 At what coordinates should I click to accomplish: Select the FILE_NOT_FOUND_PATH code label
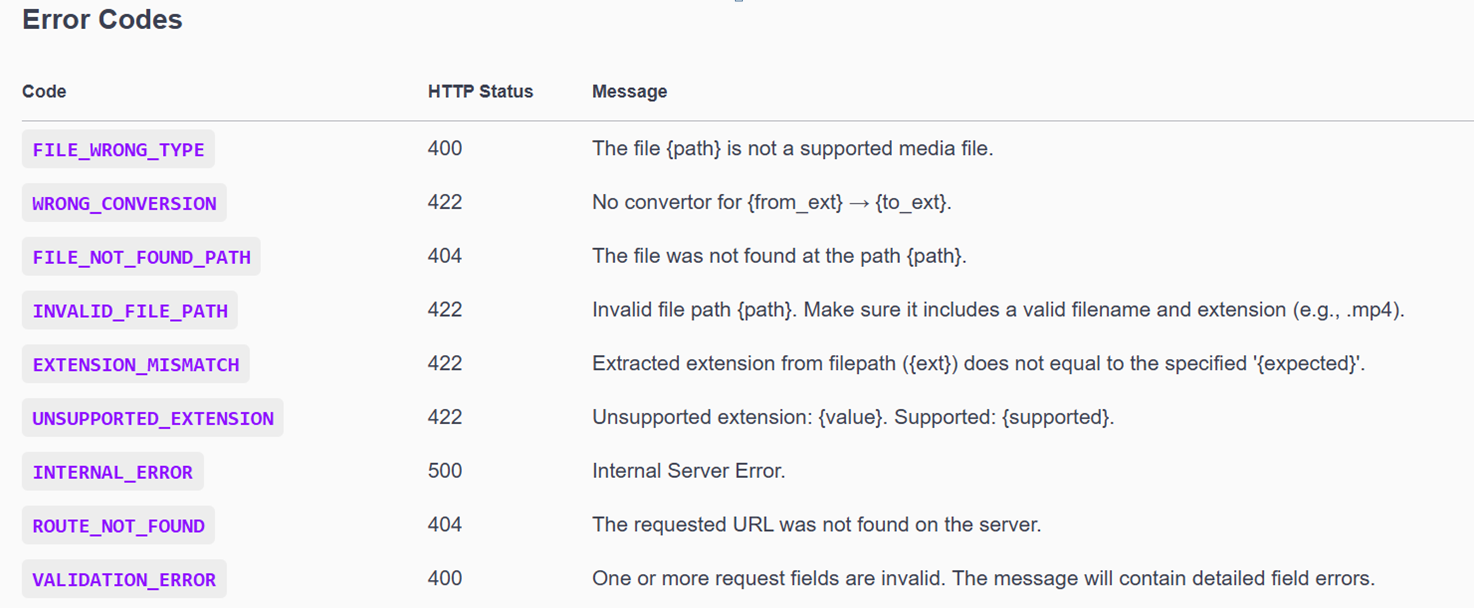141,257
